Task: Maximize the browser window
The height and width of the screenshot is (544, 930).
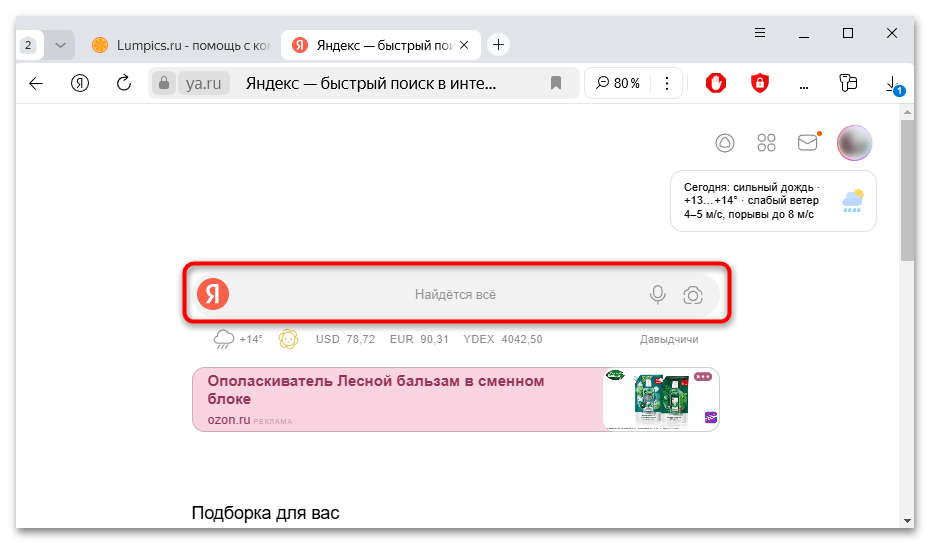Action: [x=848, y=33]
